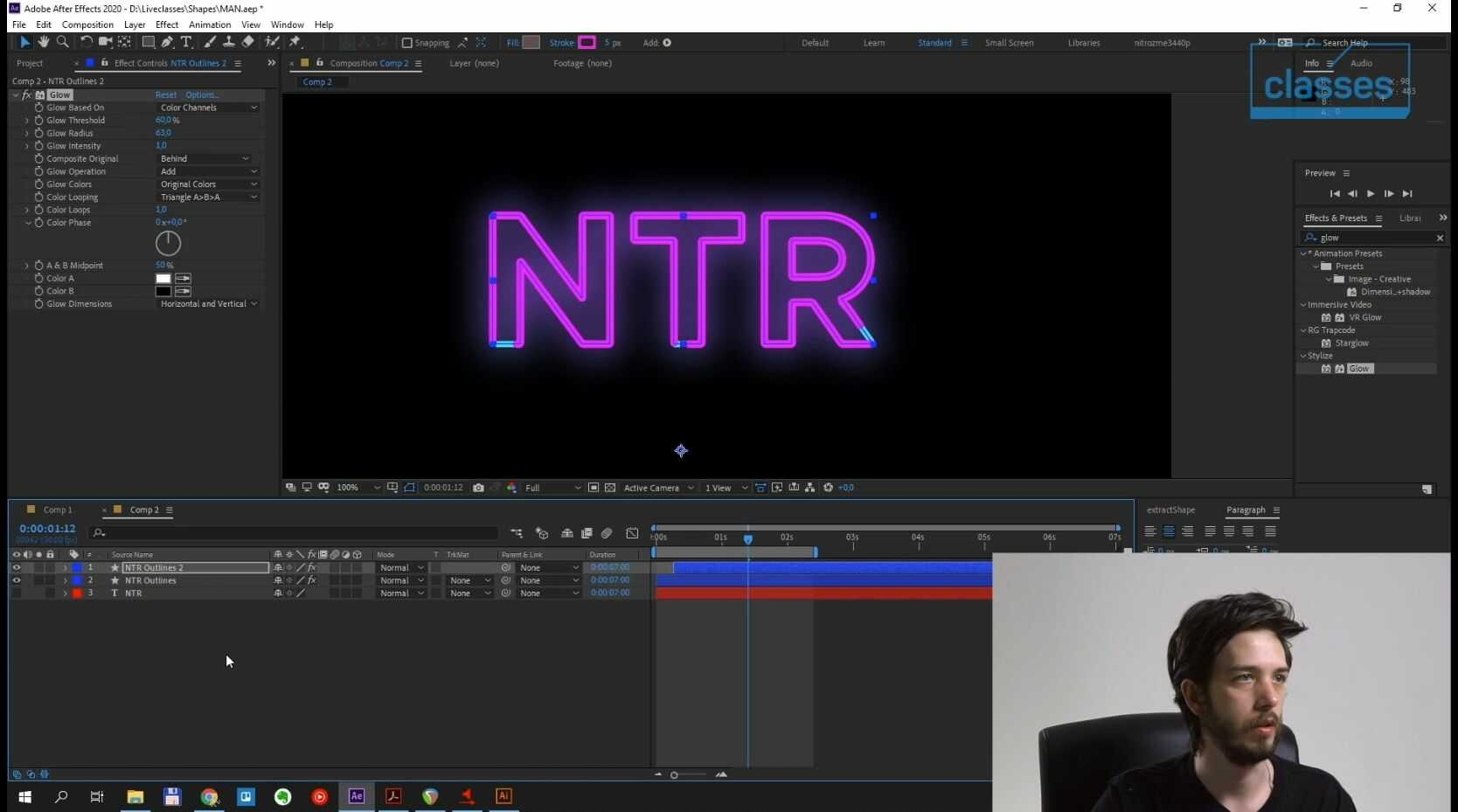
Task: Play the preview
Action: (x=1371, y=194)
